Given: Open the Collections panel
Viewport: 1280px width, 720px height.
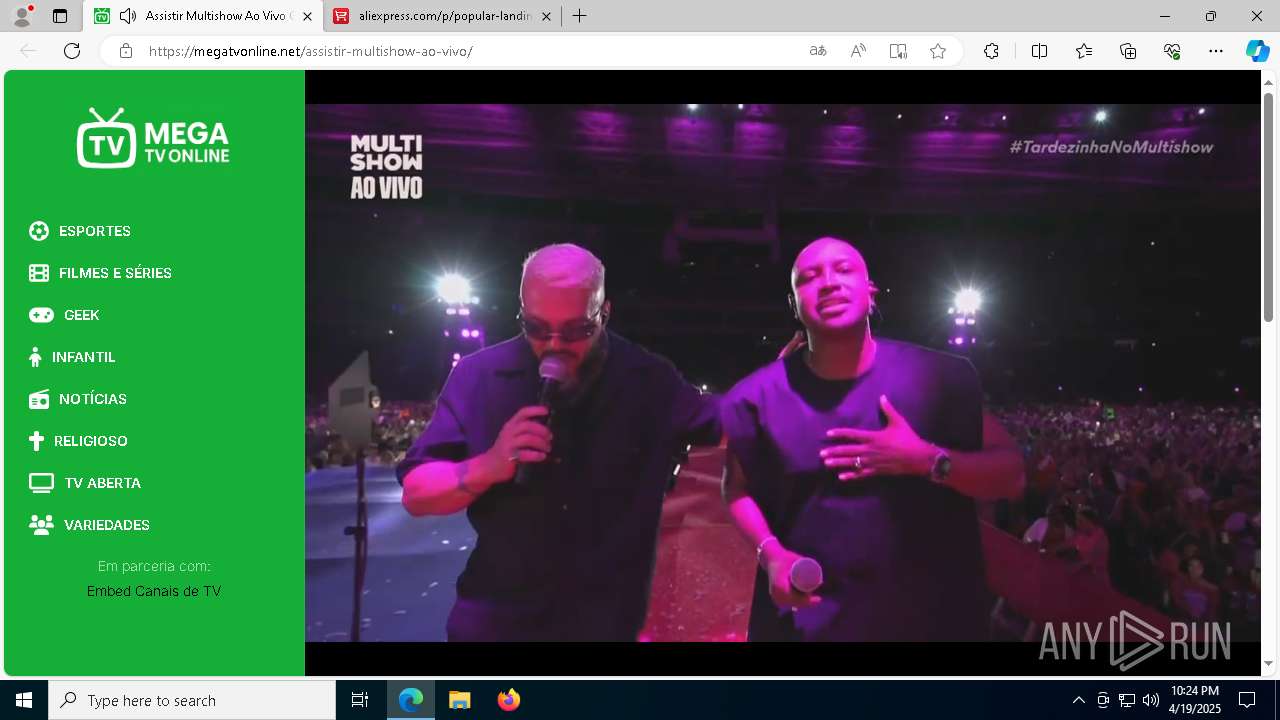Looking at the screenshot, I should 1128,51.
